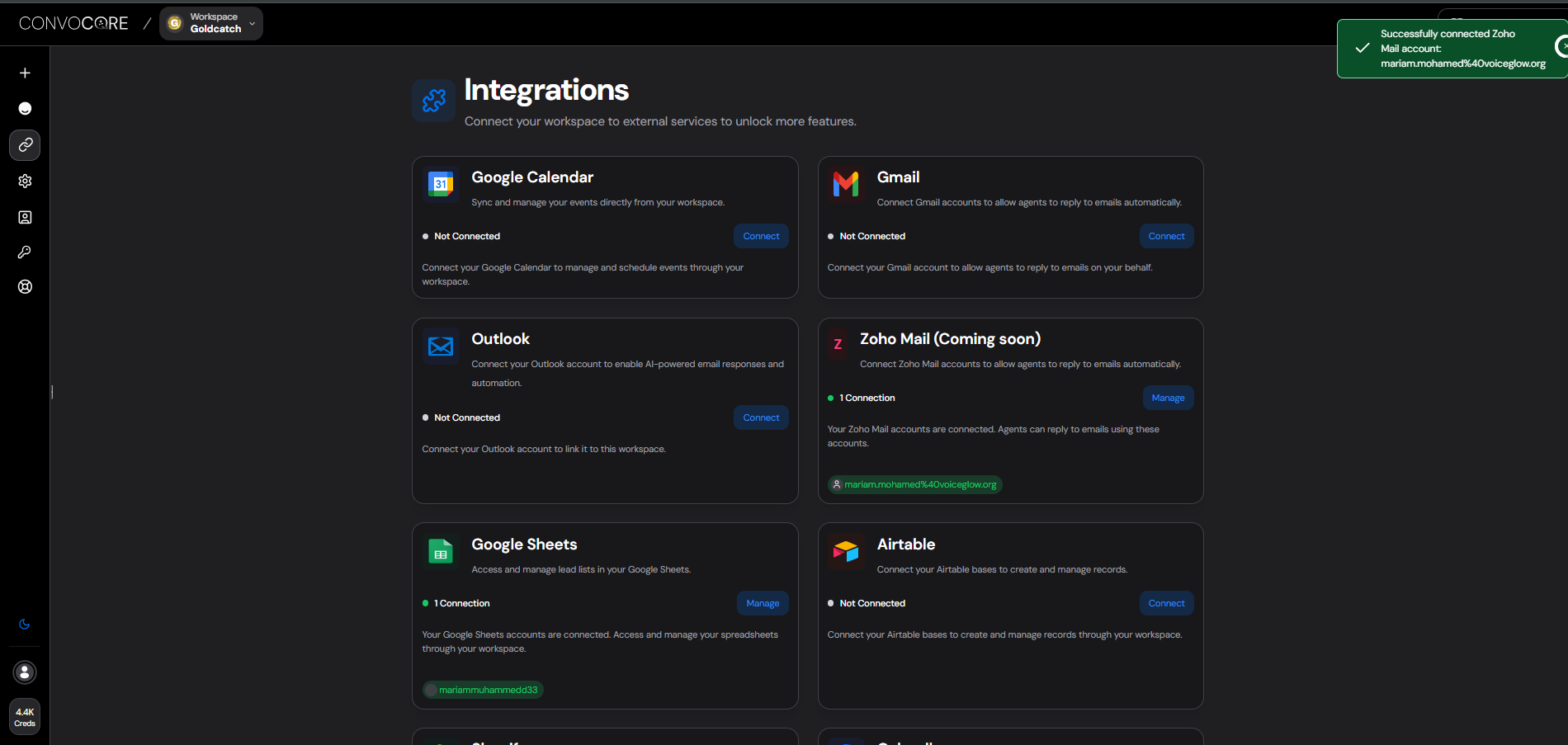Click the success toast checkmark icon
This screenshot has width=1568, height=745.
point(1363,48)
